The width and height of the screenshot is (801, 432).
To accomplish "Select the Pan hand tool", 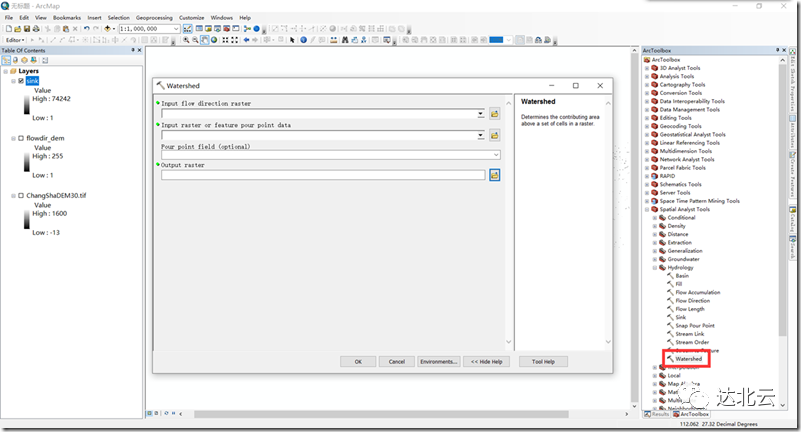I will click(x=204, y=40).
